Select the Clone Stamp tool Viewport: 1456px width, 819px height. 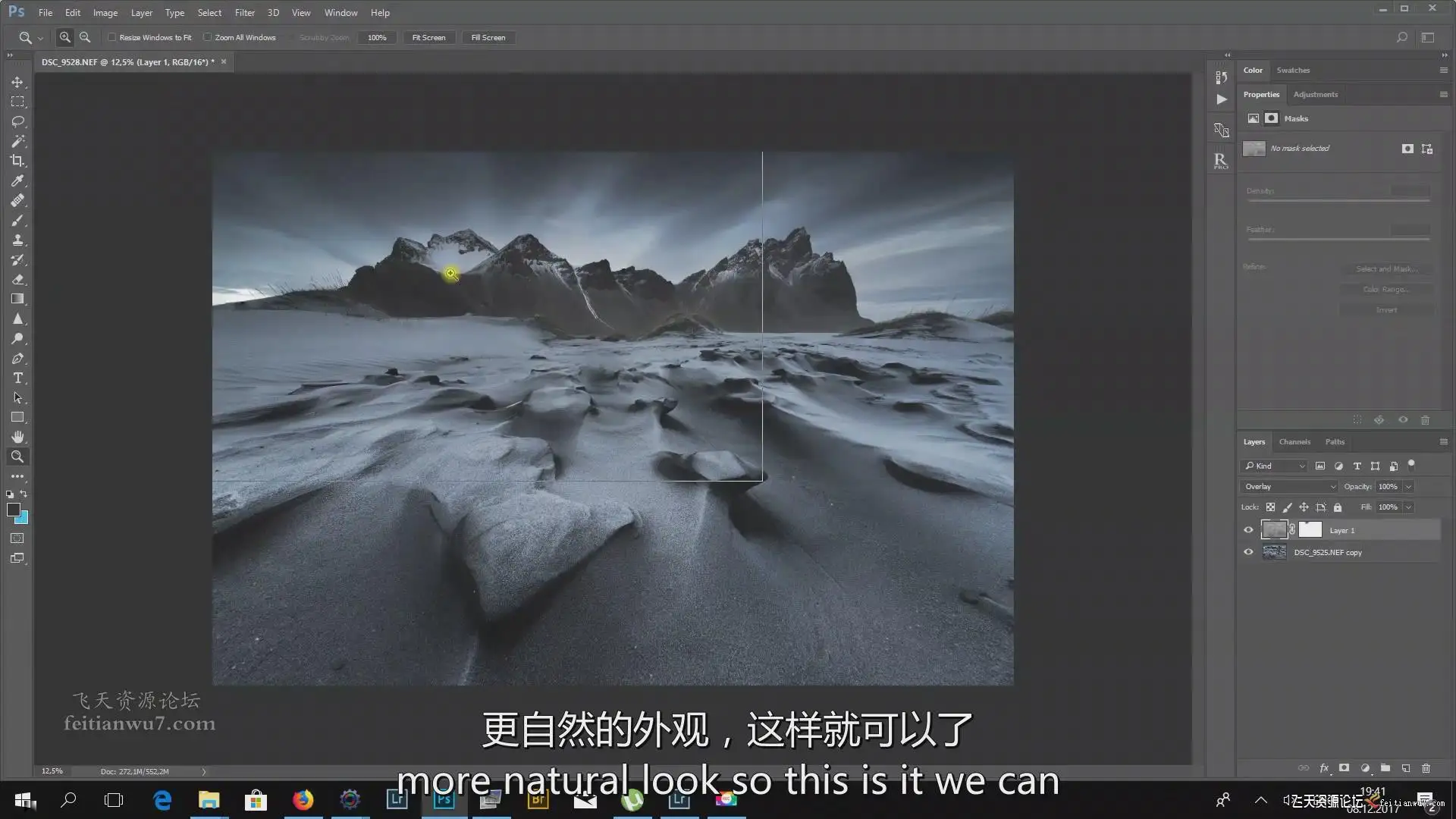(x=17, y=240)
